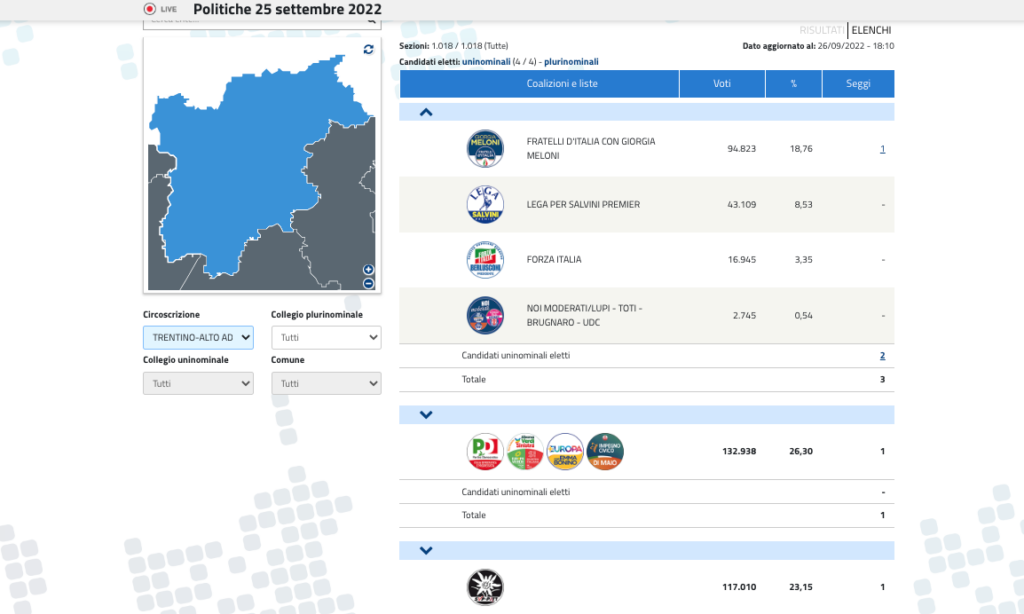1024x614 pixels.
Task: Click the Impegno Civico Di Maio logo
Action: (605, 451)
